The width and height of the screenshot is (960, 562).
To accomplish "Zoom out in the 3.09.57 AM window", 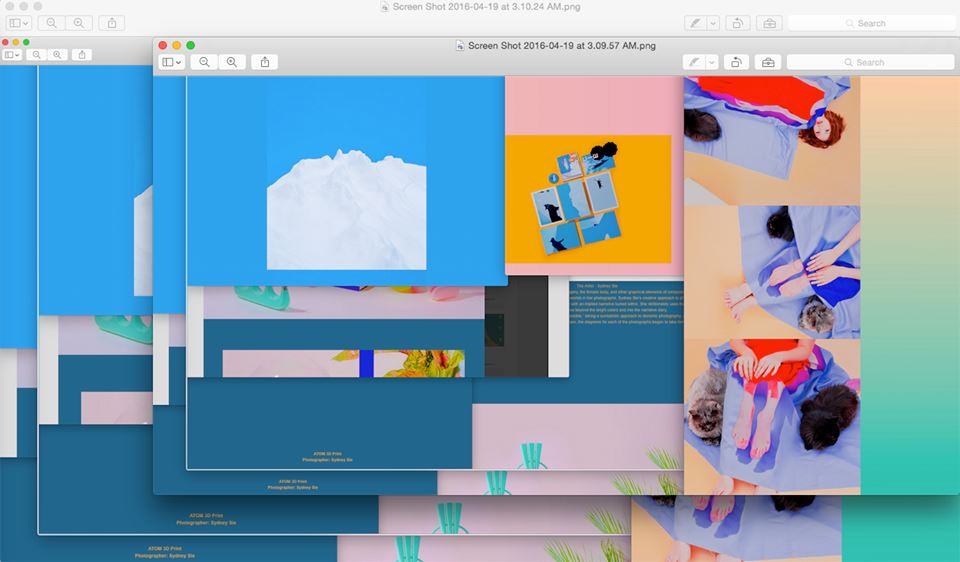I will pyautogui.click(x=204, y=62).
